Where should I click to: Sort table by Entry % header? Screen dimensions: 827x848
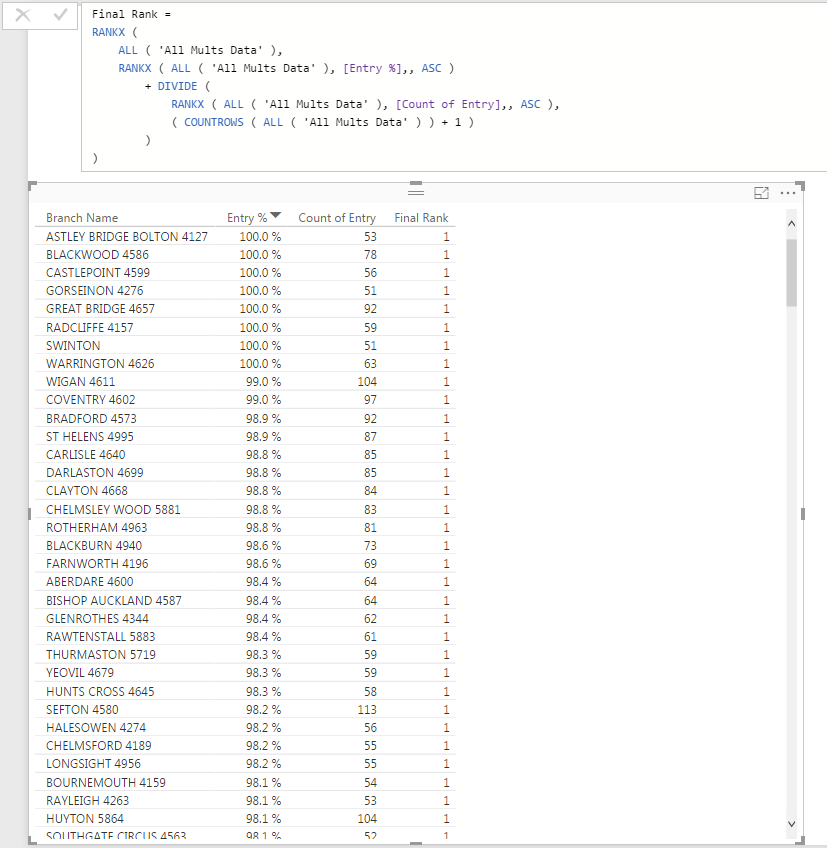point(247,217)
